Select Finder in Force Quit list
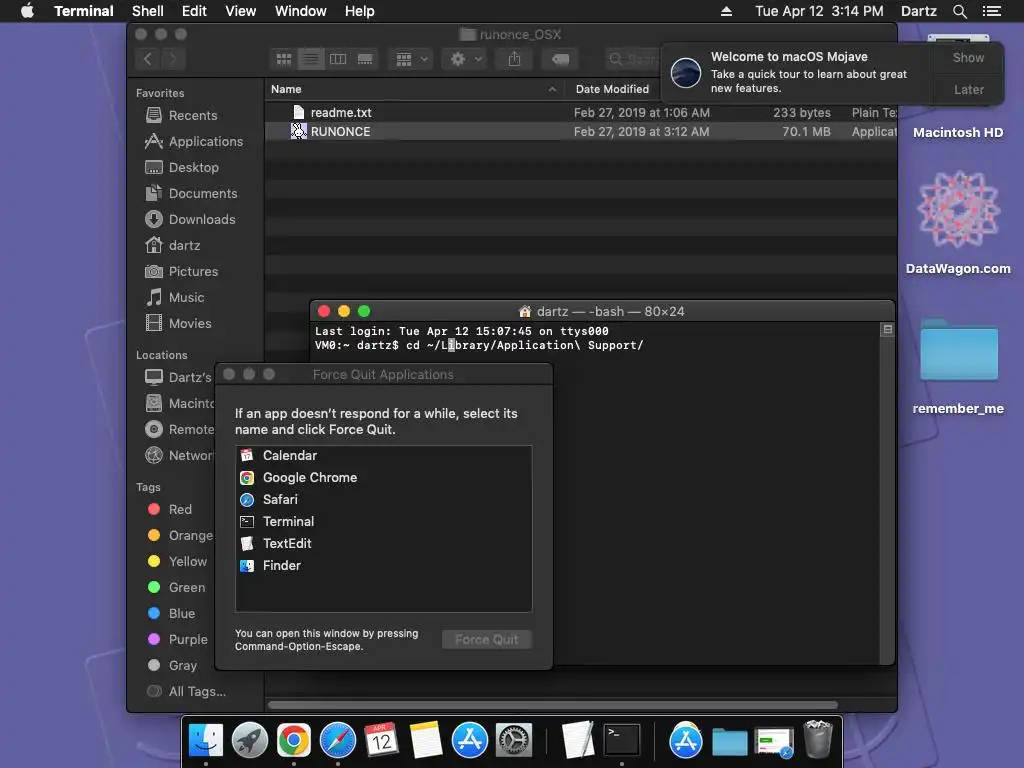The image size is (1024, 768). [x=383, y=566]
